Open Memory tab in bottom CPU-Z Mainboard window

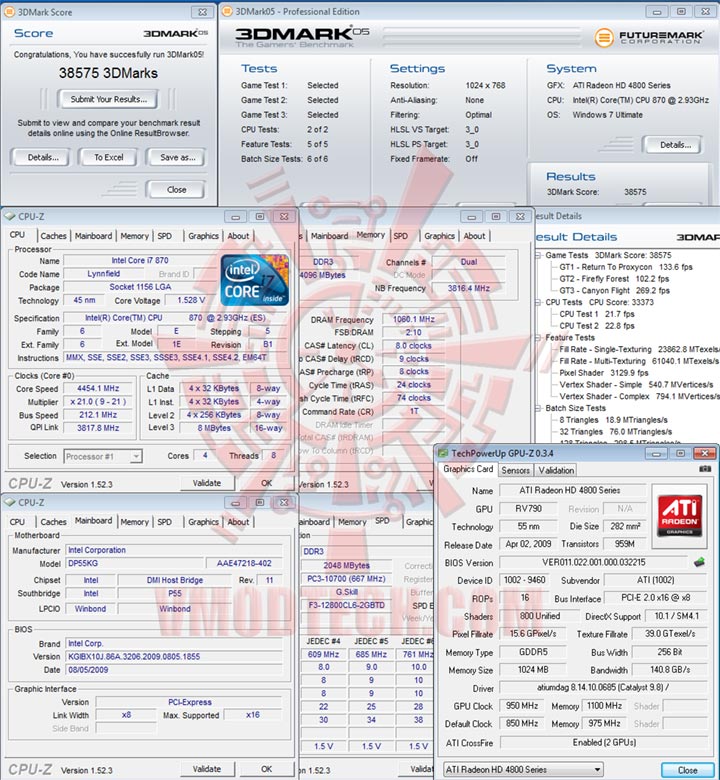click(x=134, y=522)
